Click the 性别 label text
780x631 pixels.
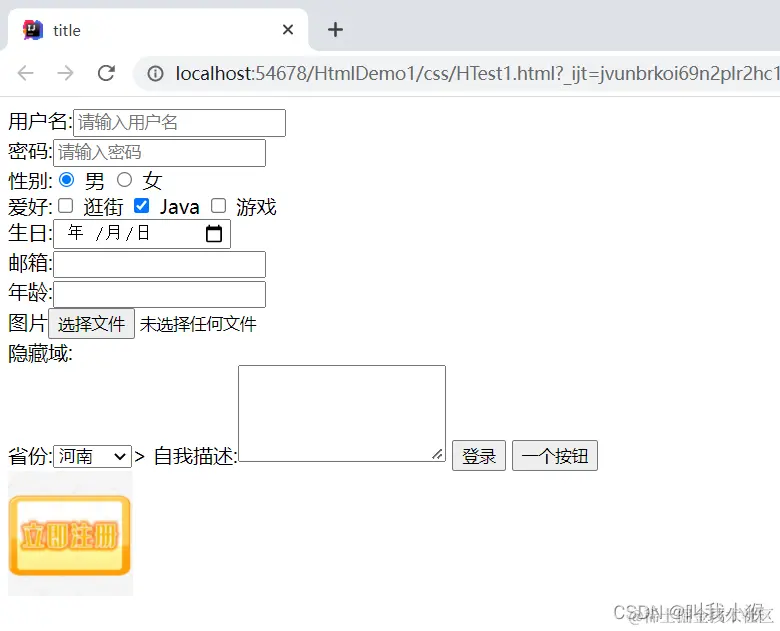(x=30, y=181)
